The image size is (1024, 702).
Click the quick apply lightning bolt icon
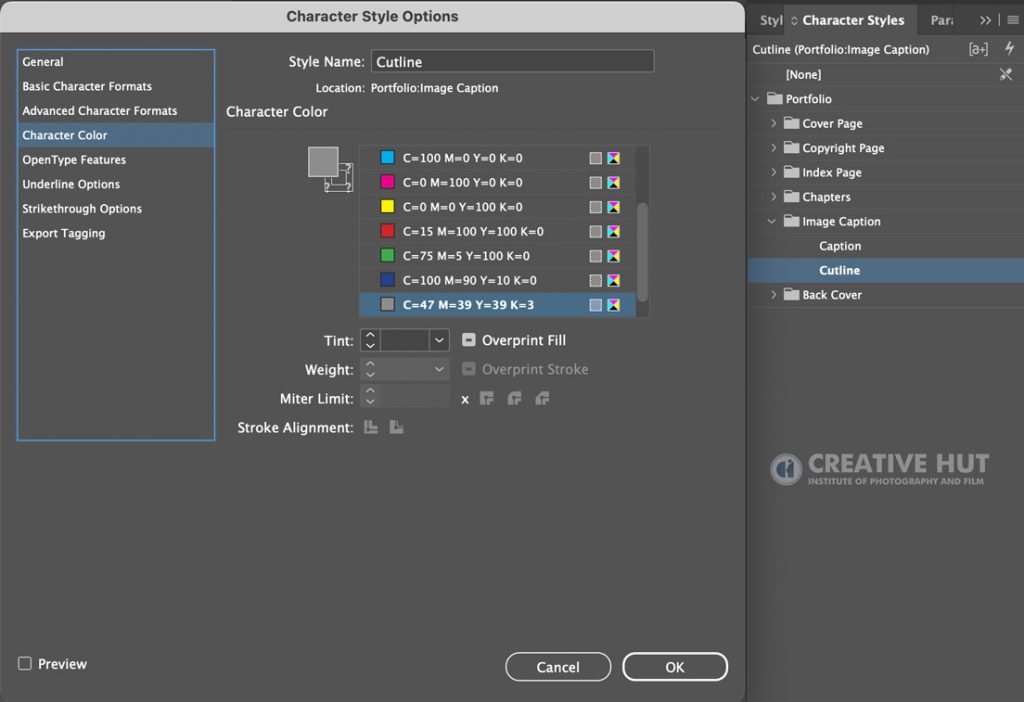point(1009,48)
